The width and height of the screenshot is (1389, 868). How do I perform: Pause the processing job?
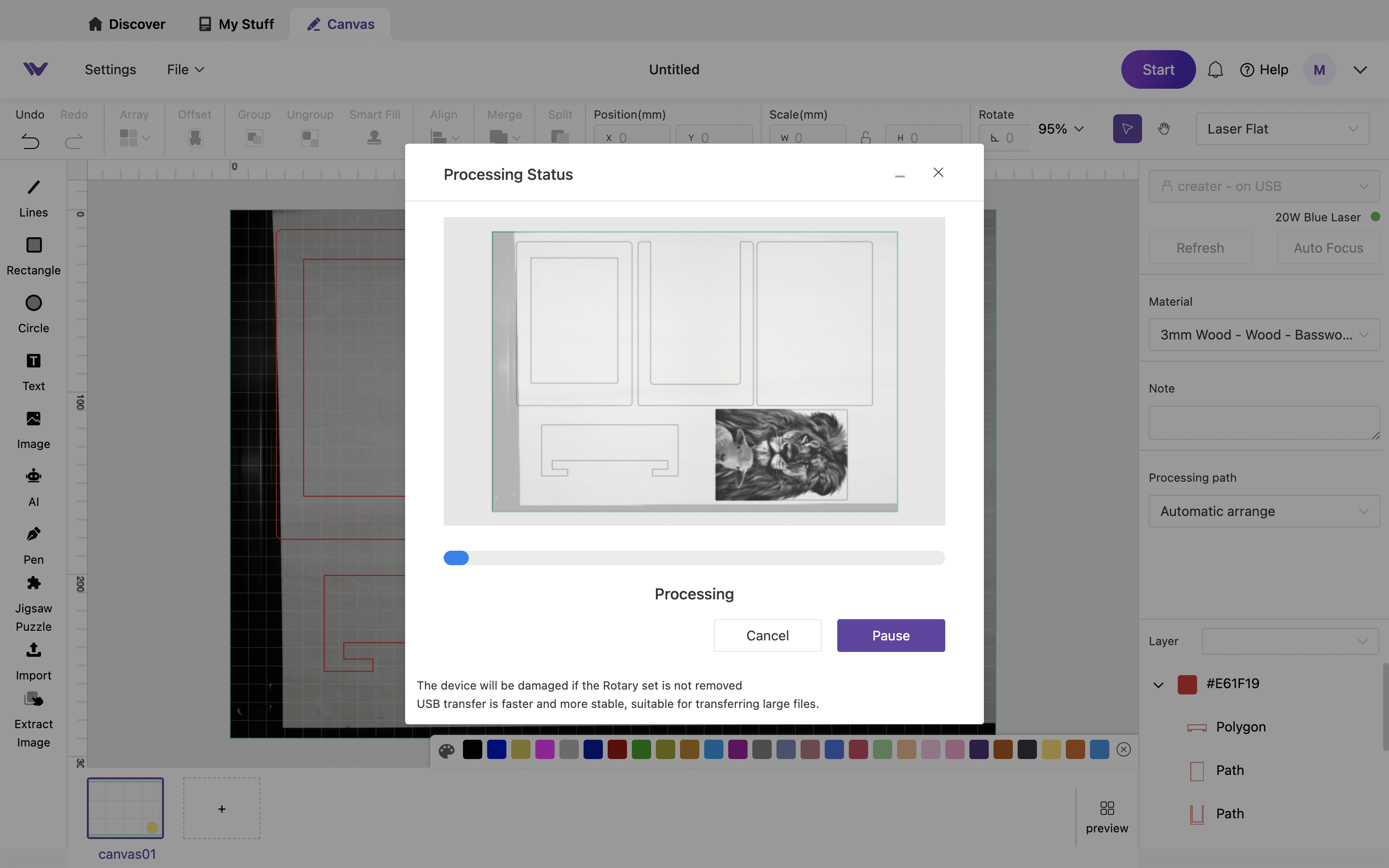pos(890,636)
